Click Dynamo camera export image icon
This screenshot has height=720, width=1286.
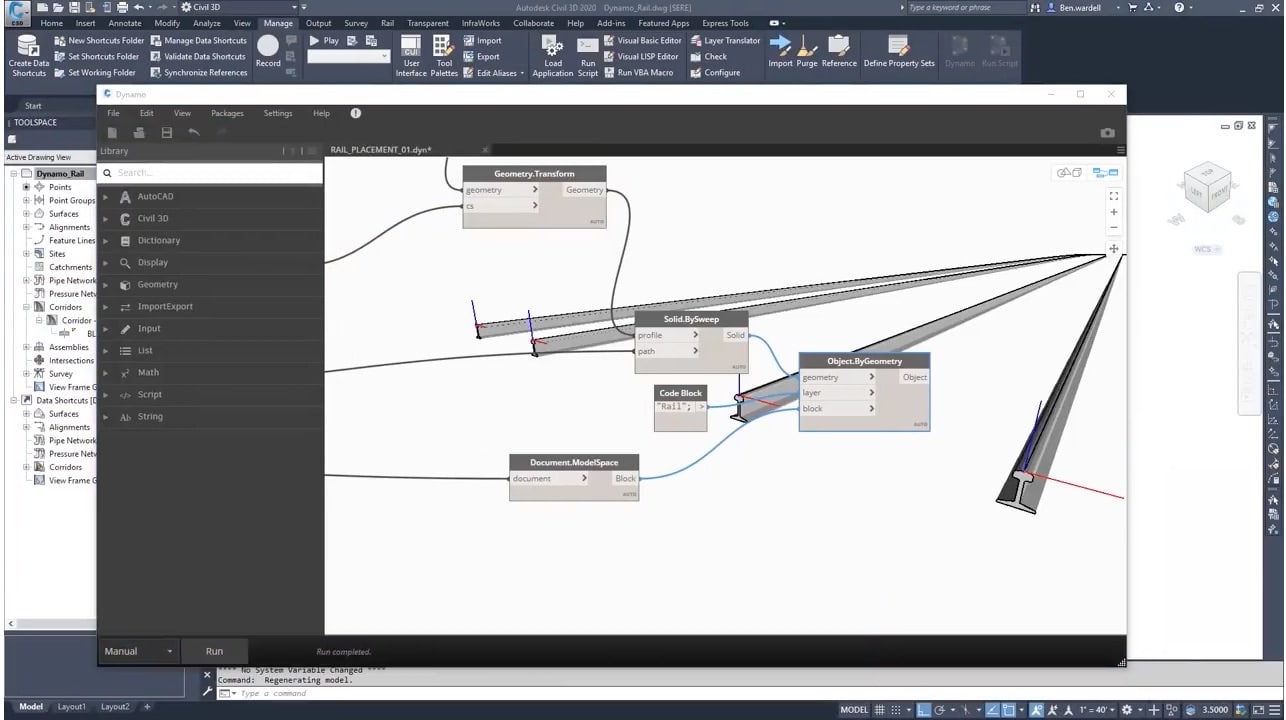coord(1107,132)
